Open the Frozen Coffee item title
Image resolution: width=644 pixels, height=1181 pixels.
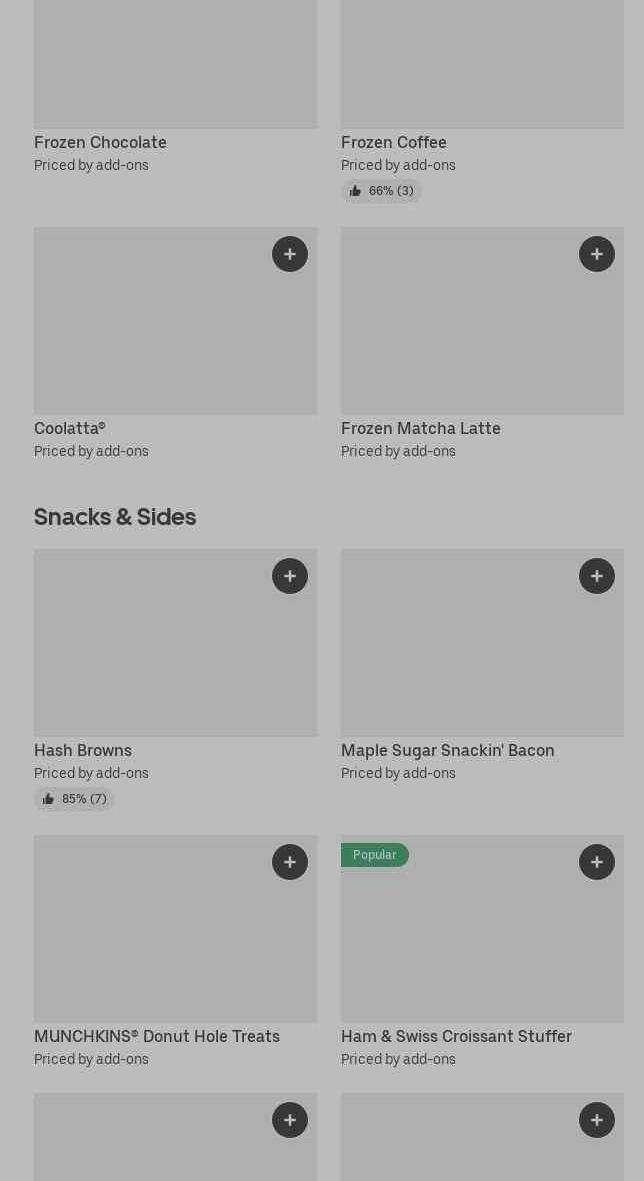(393, 142)
